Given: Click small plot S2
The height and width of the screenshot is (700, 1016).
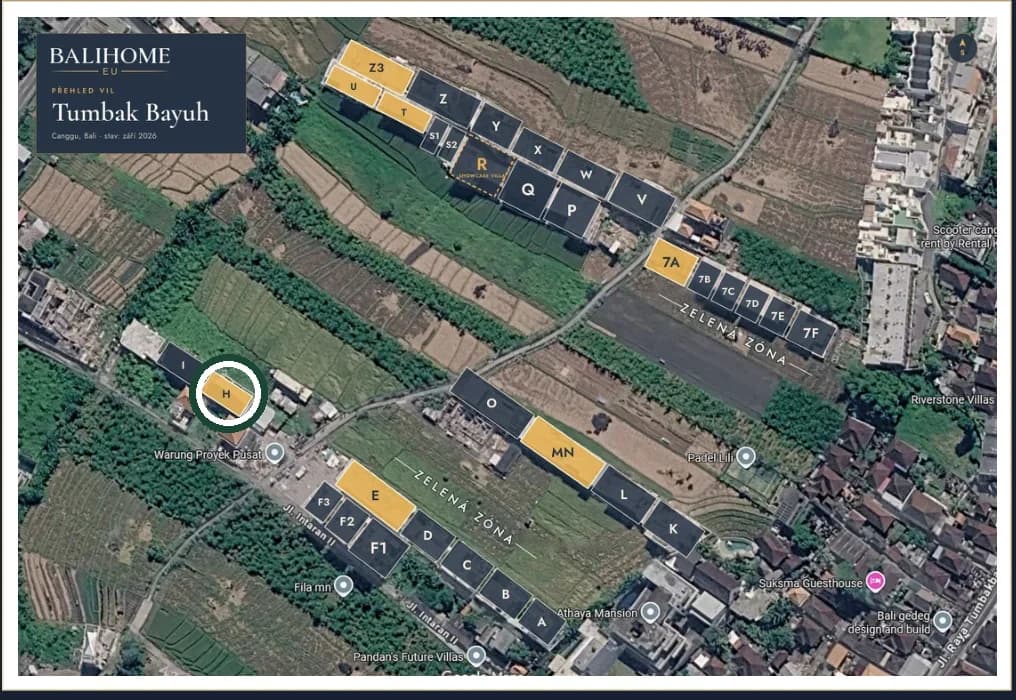Looking at the screenshot, I should [x=452, y=145].
